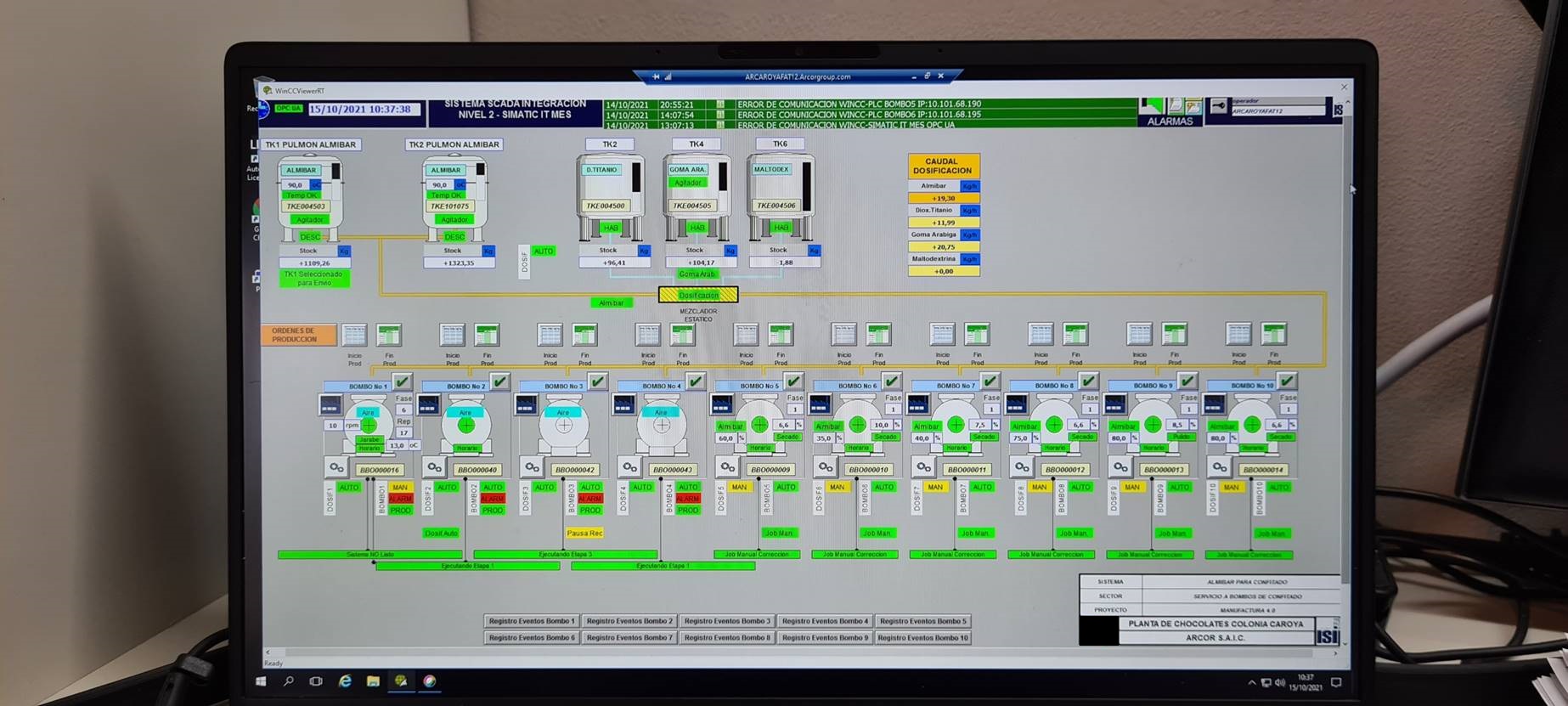
Task: Toggle the check mark box of Bombo 10
Action: click(x=1287, y=381)
